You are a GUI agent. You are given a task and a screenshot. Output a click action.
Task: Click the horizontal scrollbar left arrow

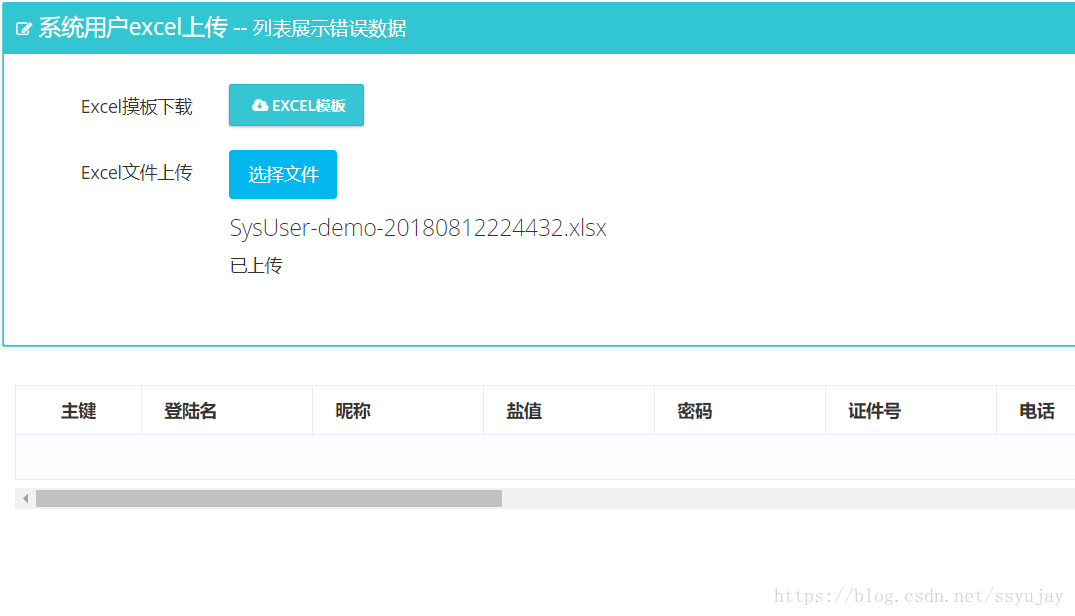[25, 498]
